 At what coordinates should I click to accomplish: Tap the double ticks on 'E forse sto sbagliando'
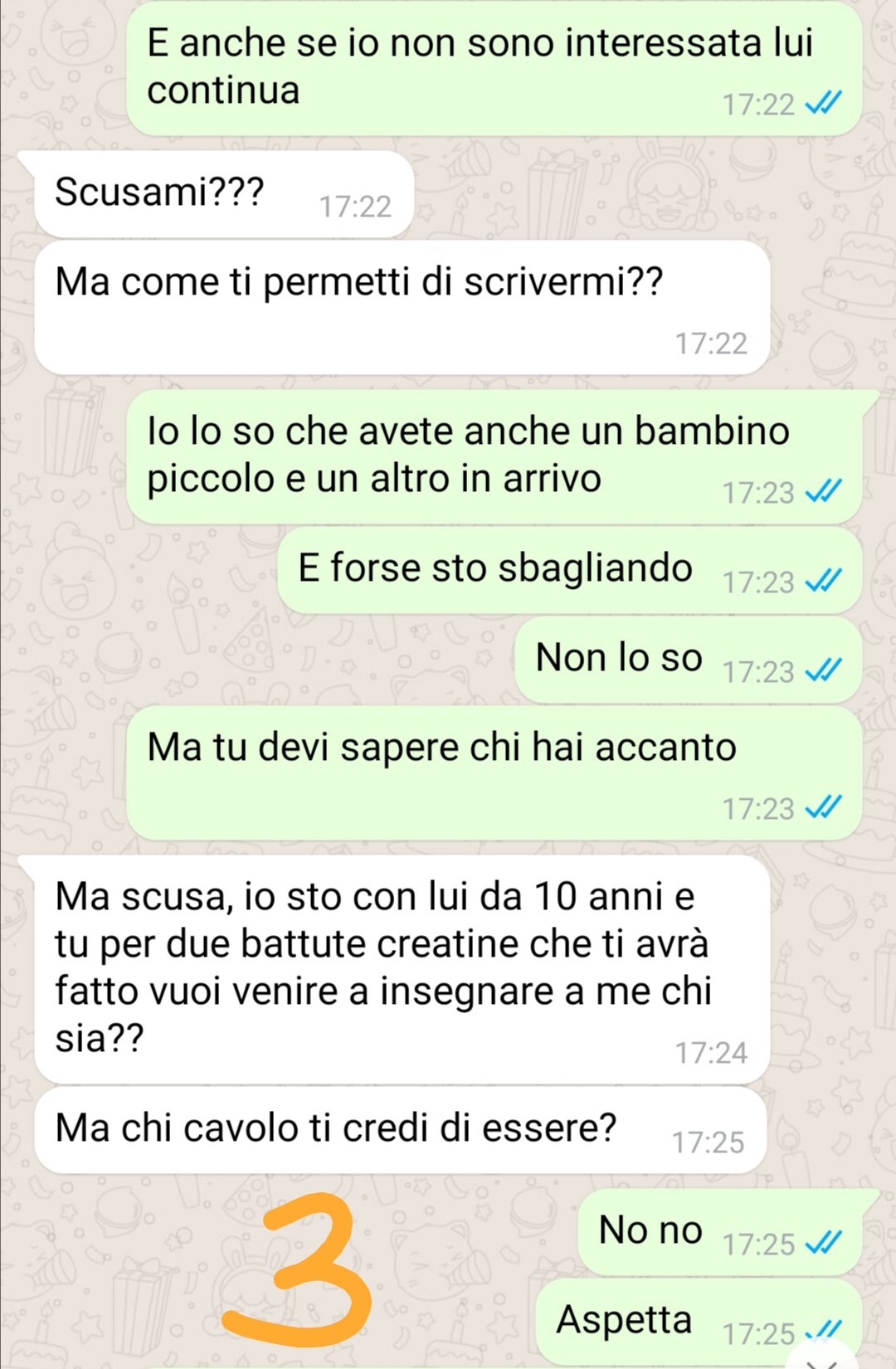pos(824,580)
